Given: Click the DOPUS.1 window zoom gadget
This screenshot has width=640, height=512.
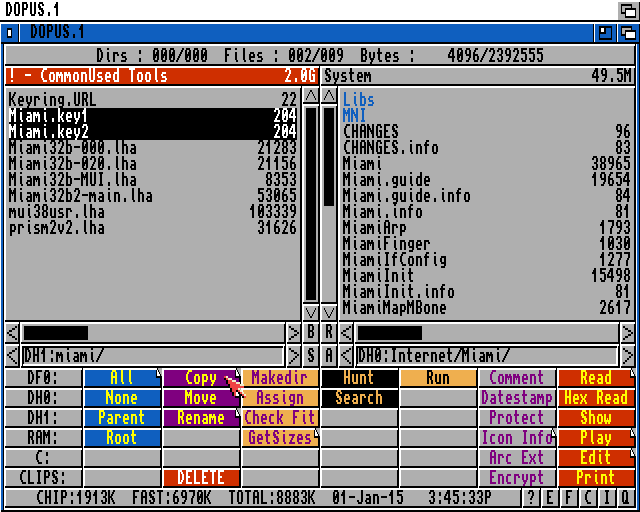Looking at the screenshot, I should coord(605,33).
